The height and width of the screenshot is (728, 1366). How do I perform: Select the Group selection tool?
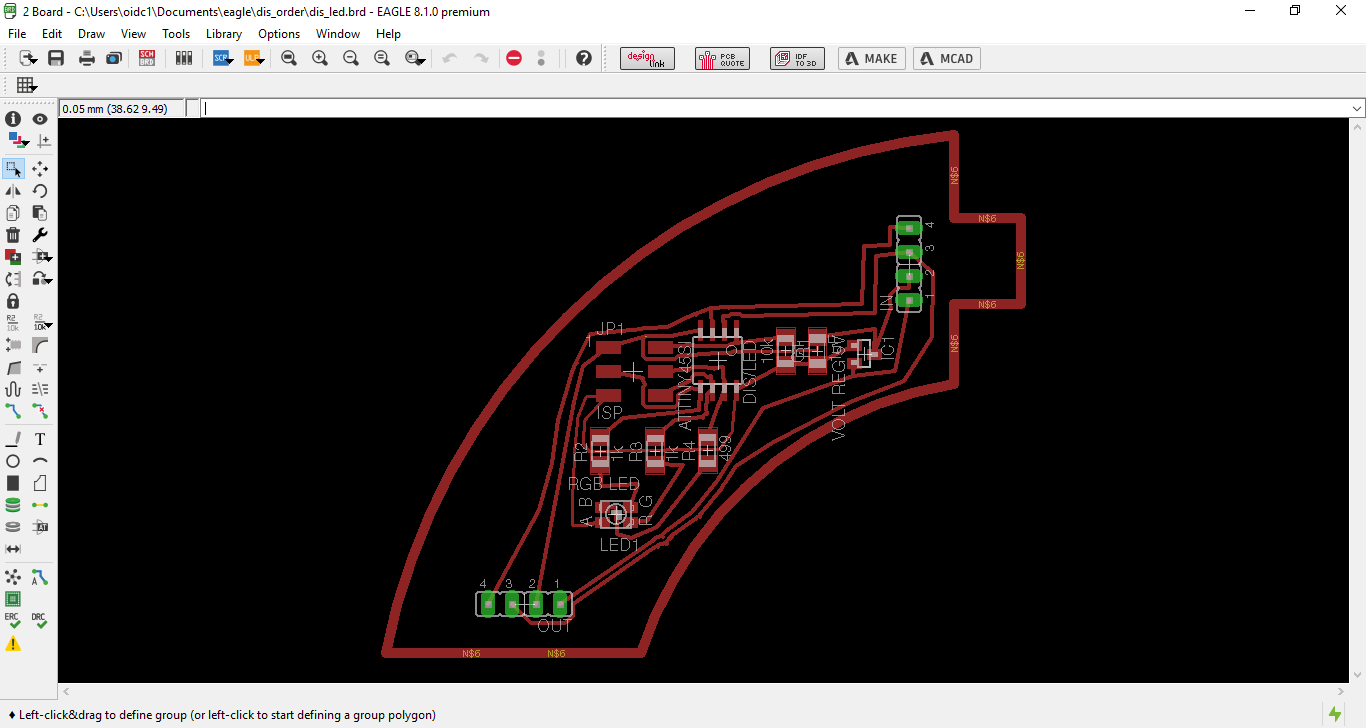click(13, 169)
